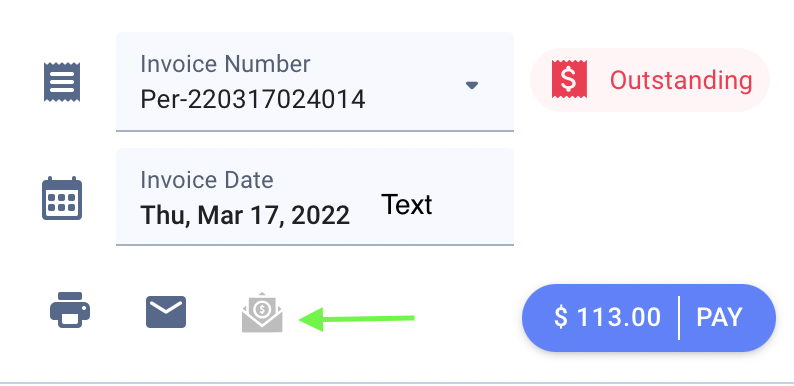Screen dimensions: 794x386
Task: Click the "Invoice Date" field label
Action: pos(207,180)
